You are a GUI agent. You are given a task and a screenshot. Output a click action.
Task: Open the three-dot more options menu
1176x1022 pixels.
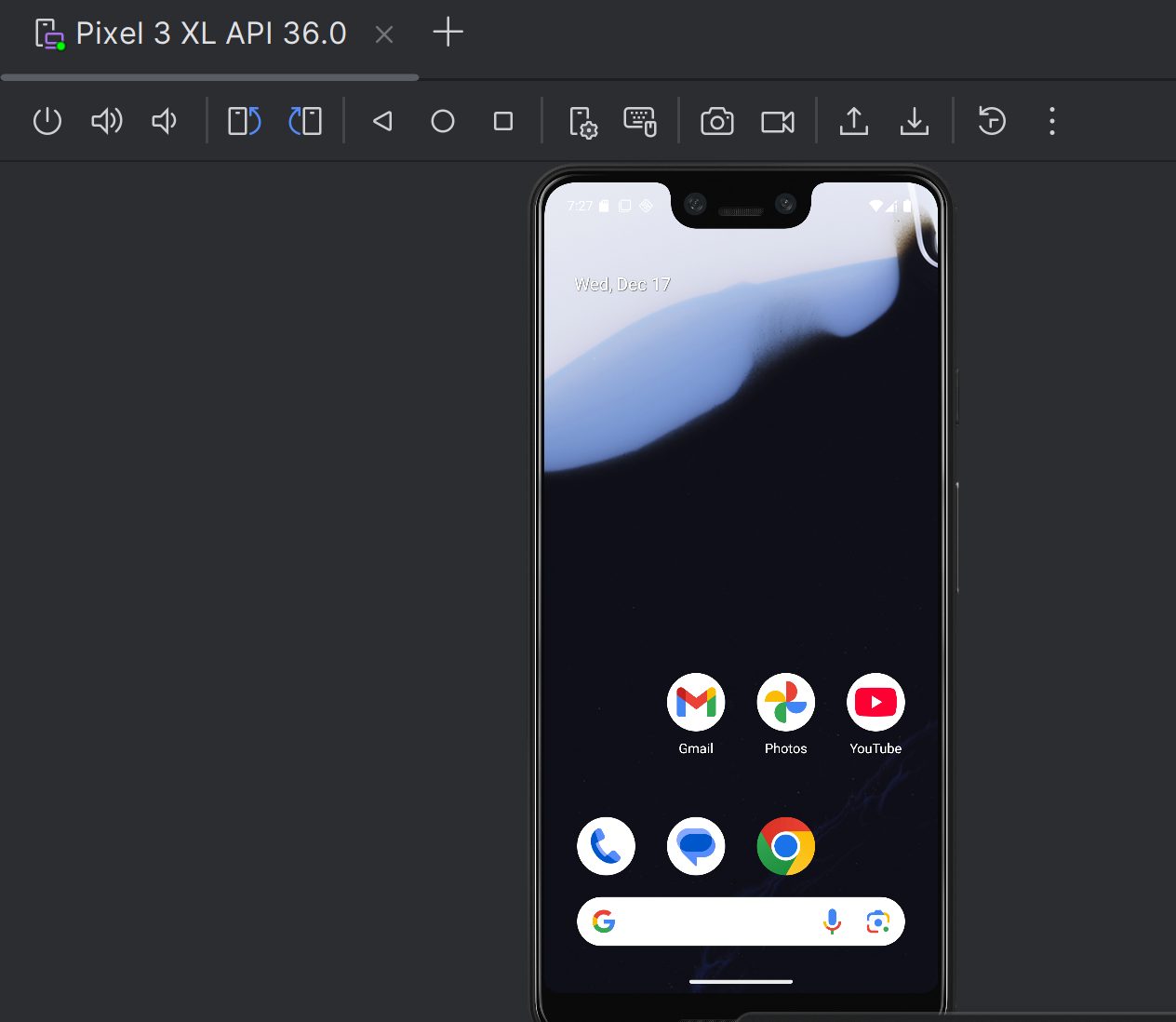point(1052,121)
